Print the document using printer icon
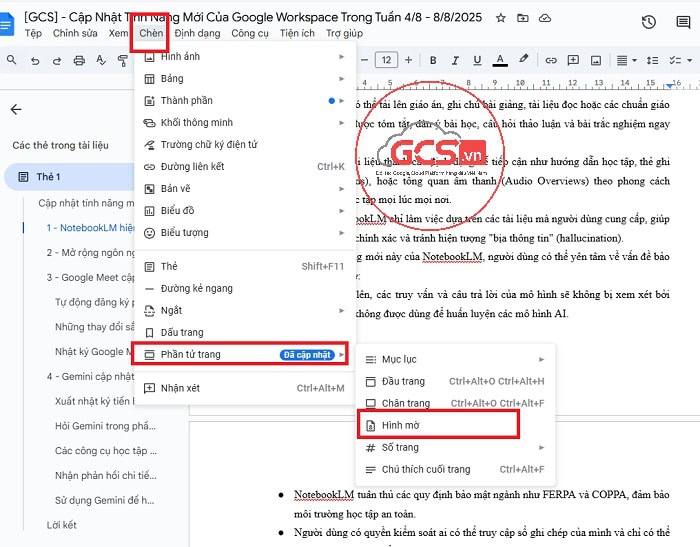The height and width of the screenshot is (547, 700). point(80,60)
